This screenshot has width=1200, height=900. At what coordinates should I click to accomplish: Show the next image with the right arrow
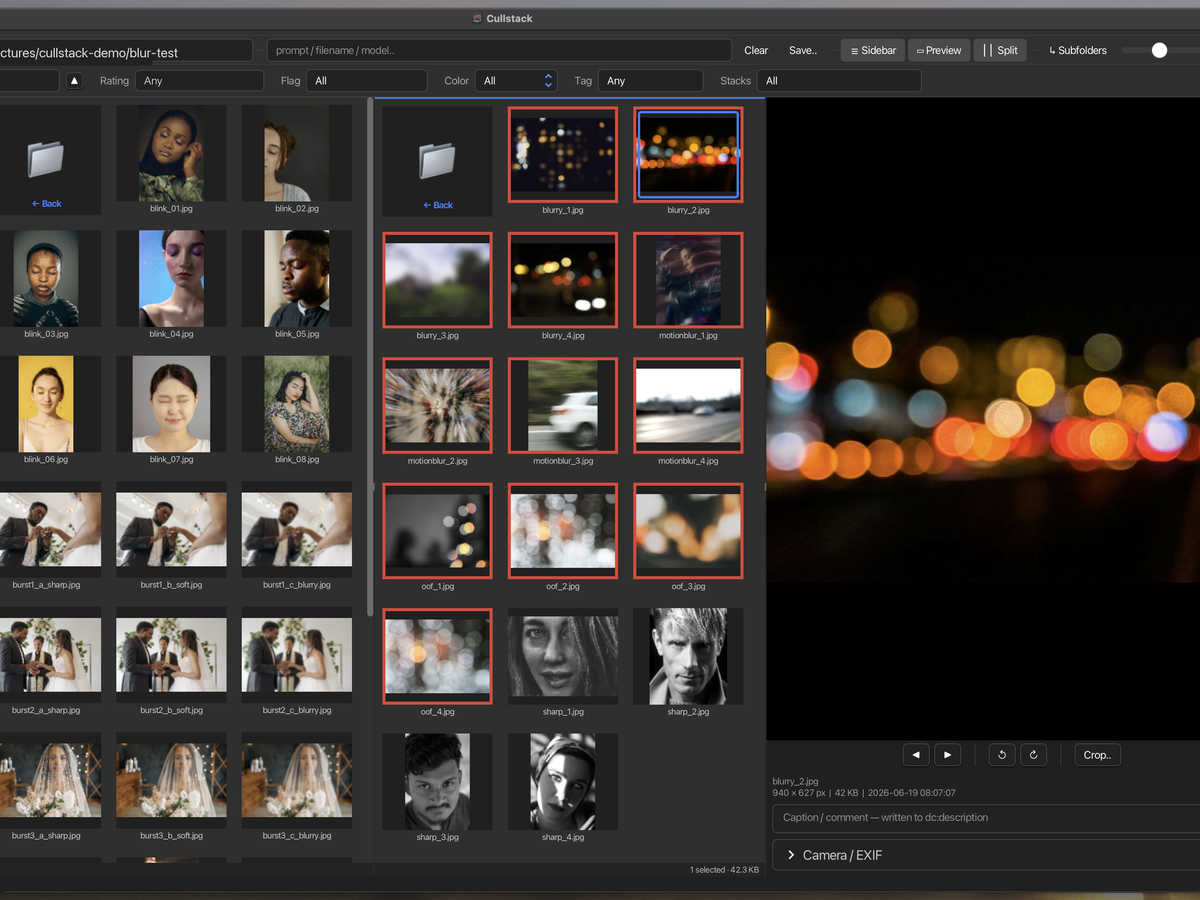tap(948, 755)
